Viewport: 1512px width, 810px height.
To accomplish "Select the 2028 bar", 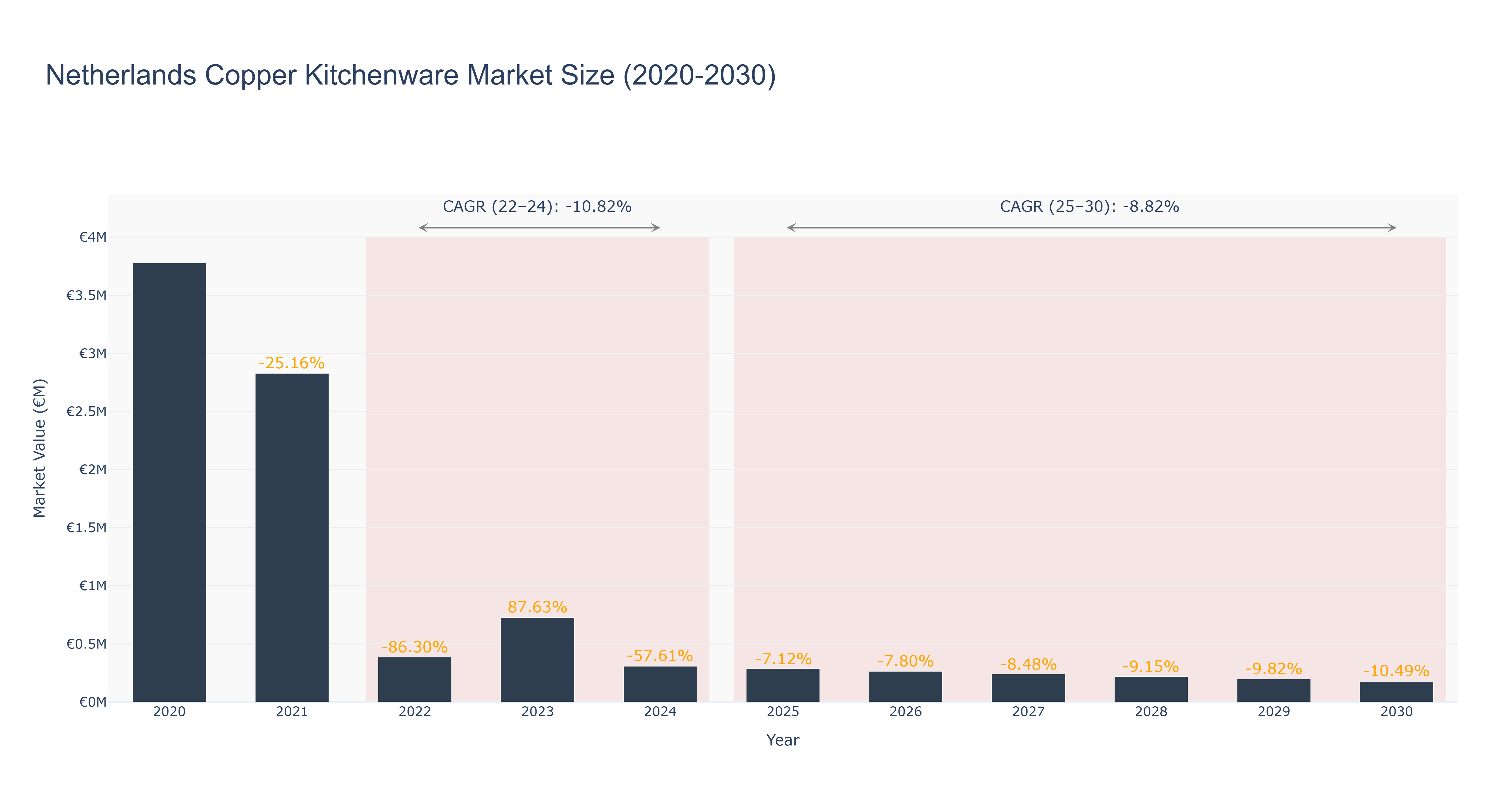I will click(1151, 689).
